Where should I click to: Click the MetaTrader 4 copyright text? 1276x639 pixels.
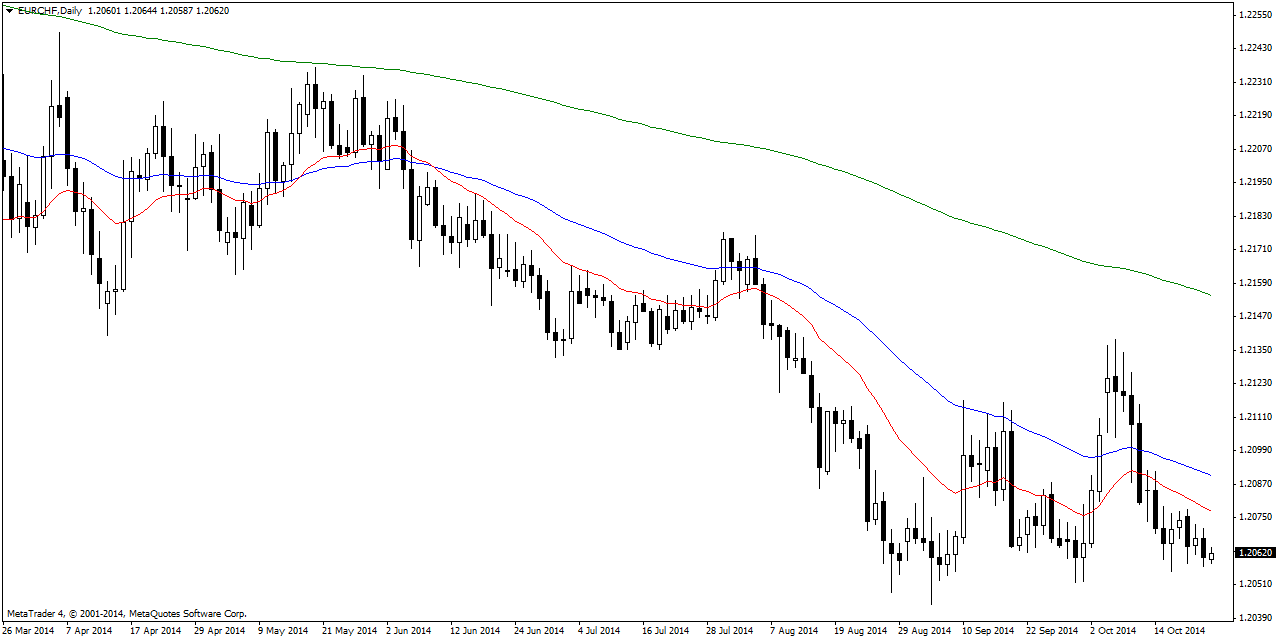[126, 613]
